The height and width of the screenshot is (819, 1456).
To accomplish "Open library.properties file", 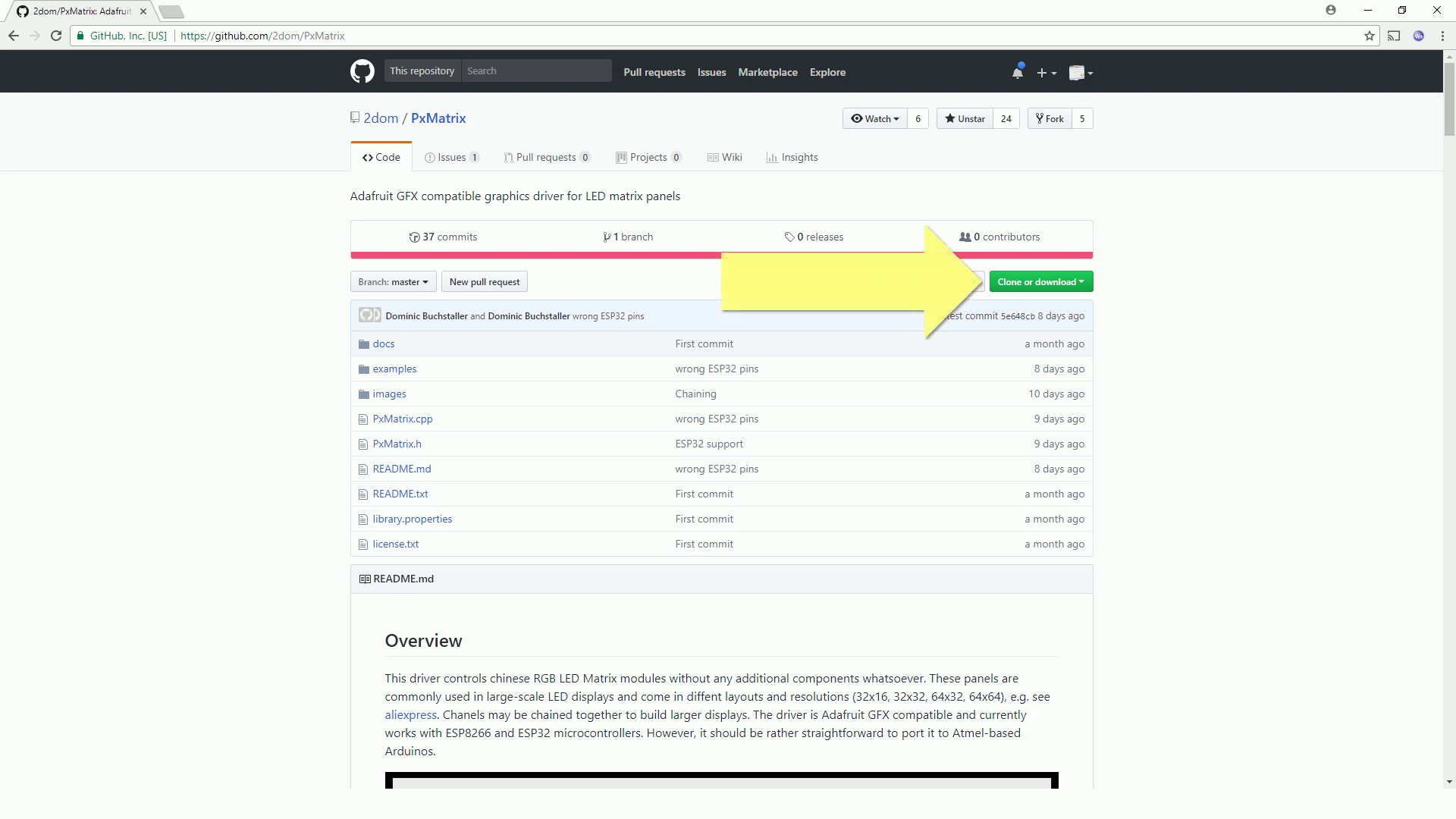I will pos(412,519).
